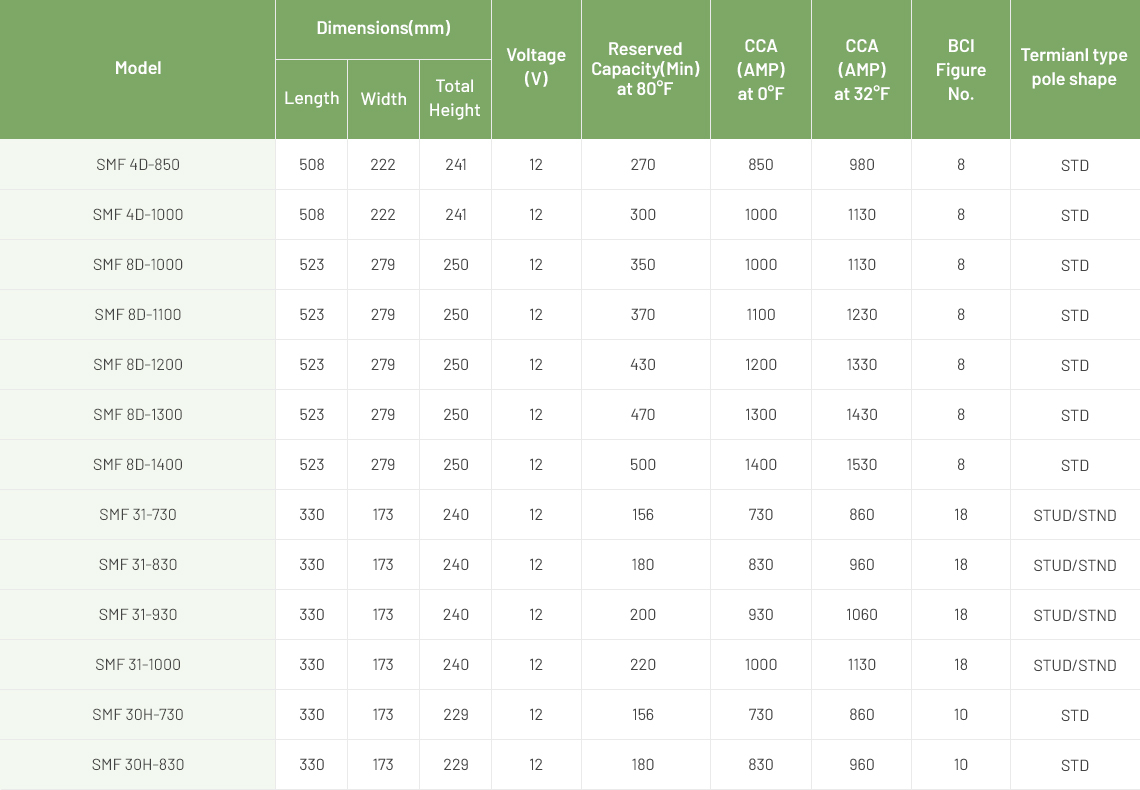
Task: Click the SMF 4D-1000 model name
Action: [137, 215]
